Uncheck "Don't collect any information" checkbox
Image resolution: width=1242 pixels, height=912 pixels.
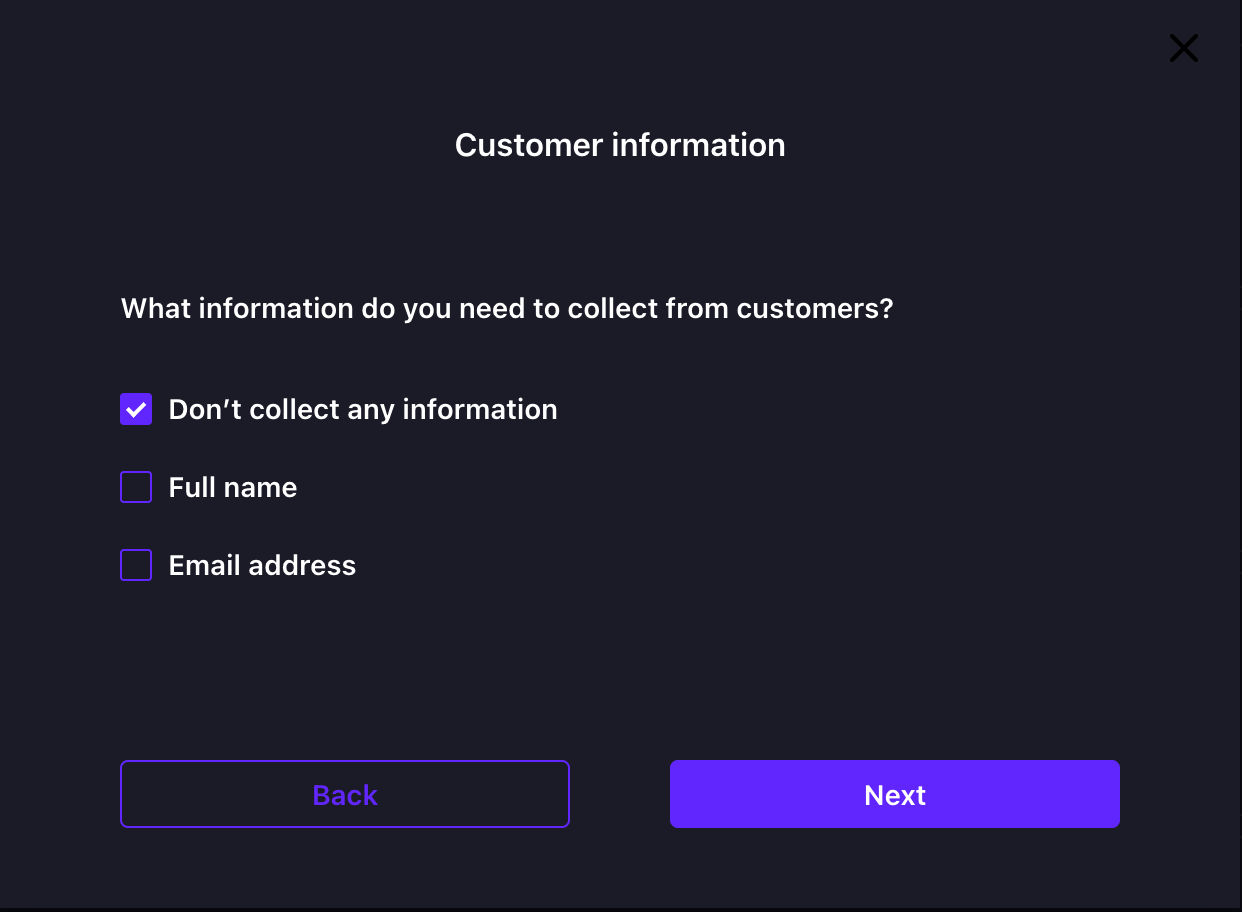point(136,409)
